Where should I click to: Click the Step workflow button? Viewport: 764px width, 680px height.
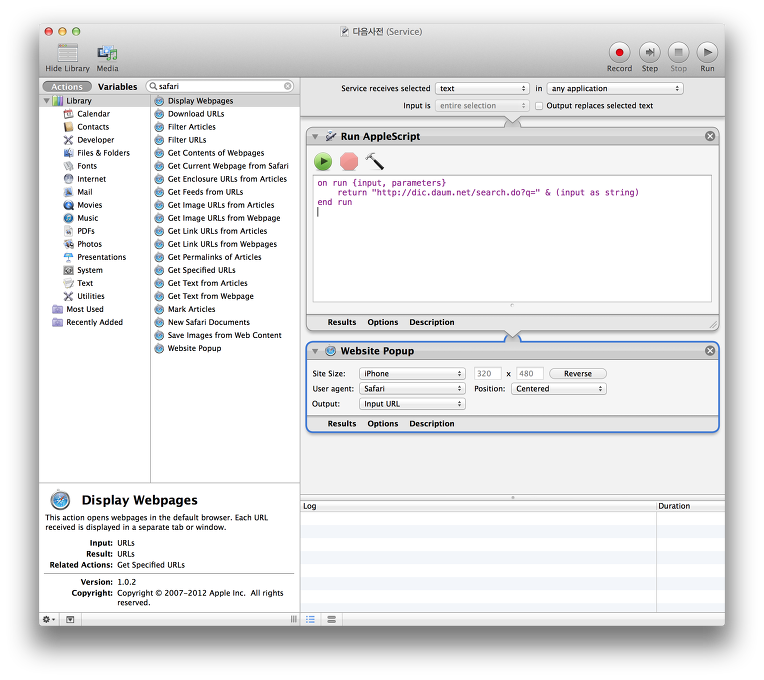click(x=649, y=52)
